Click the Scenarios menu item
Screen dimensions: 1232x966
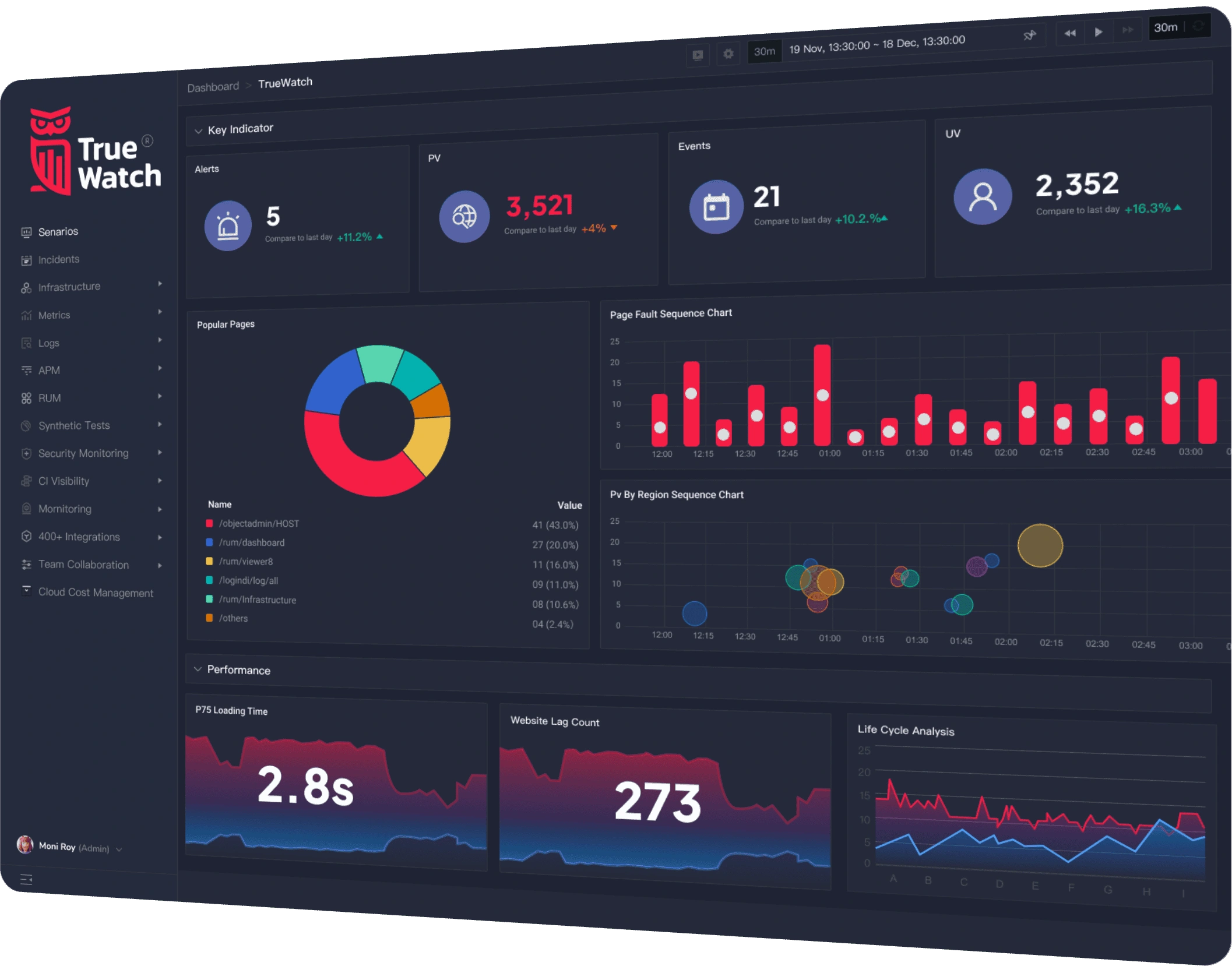coord(58,232)
